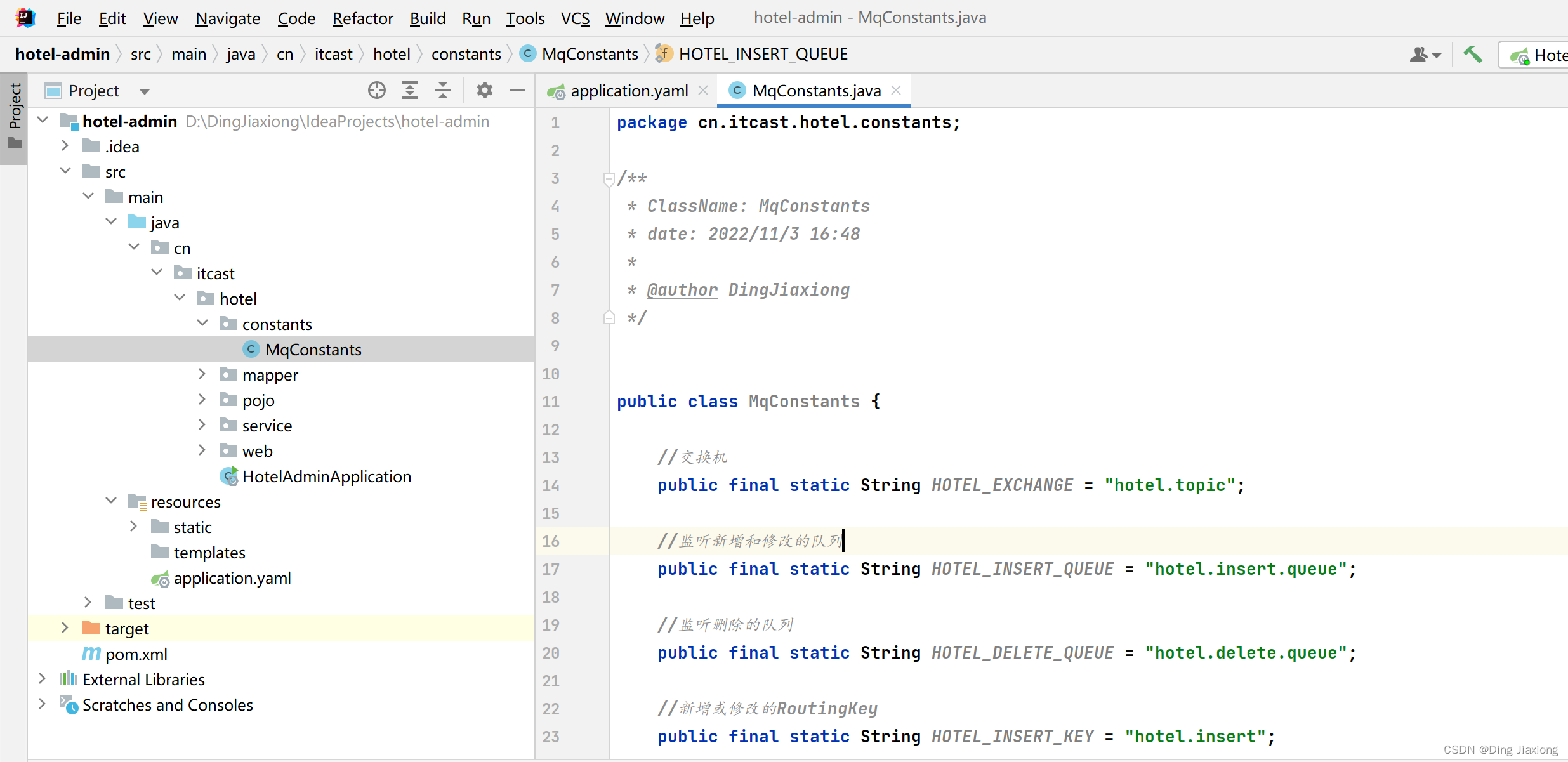Screen dimensions: 1568x762
Task: Switch to the application.yaml tab
Action: point(628,91)
